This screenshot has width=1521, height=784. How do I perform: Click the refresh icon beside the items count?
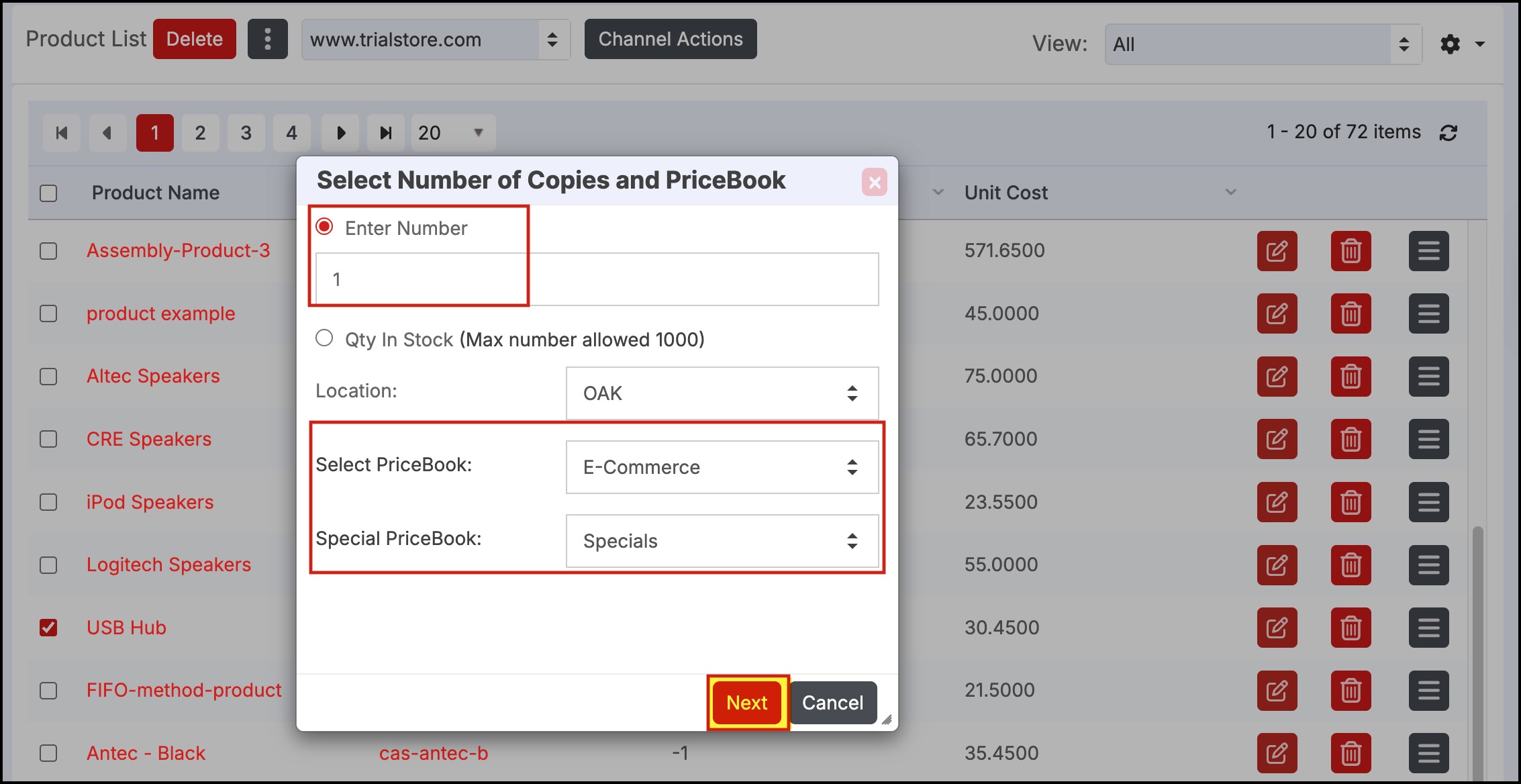(1448, 133)
